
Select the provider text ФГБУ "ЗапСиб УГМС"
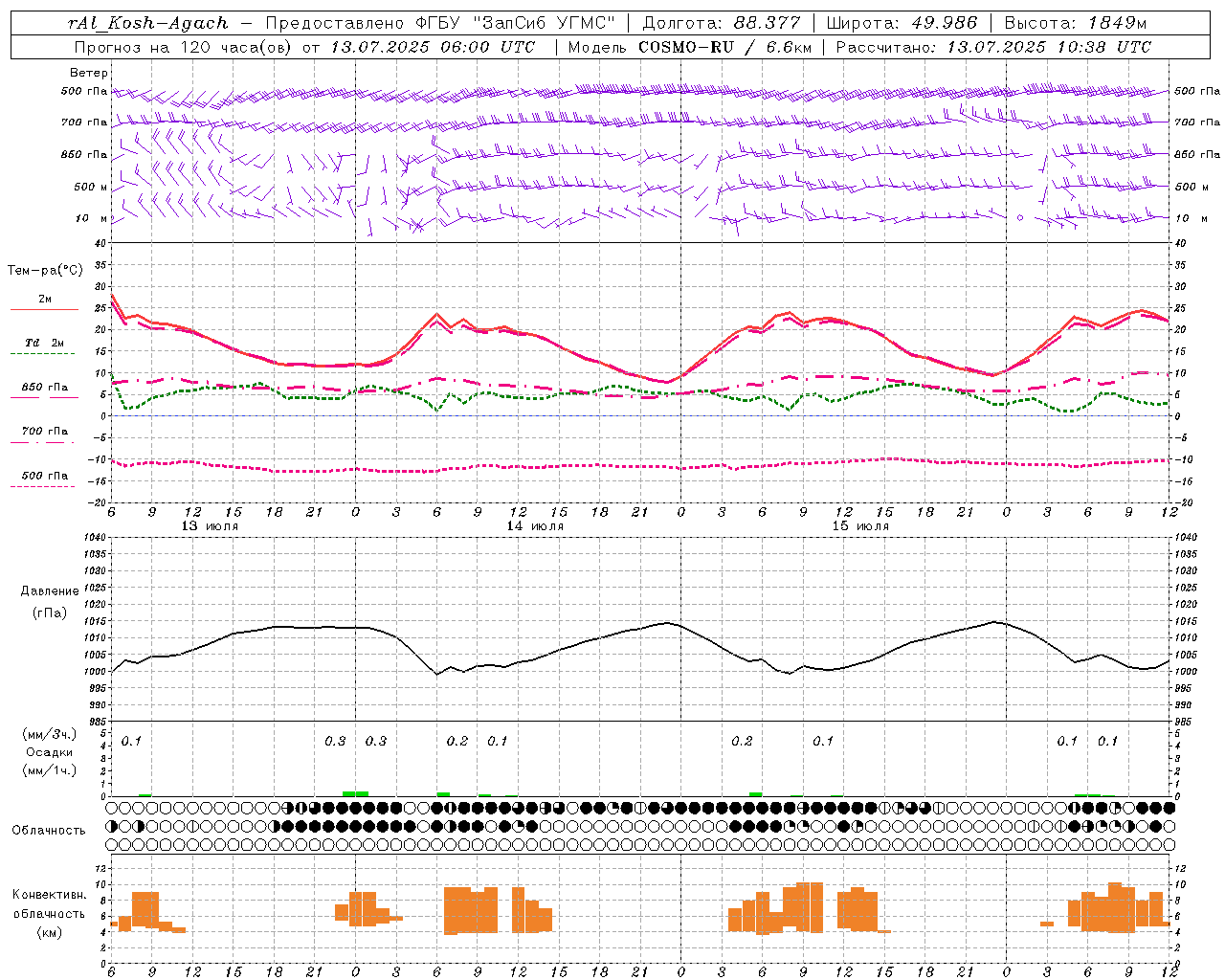pyautogui.click(x=516, y=23)
